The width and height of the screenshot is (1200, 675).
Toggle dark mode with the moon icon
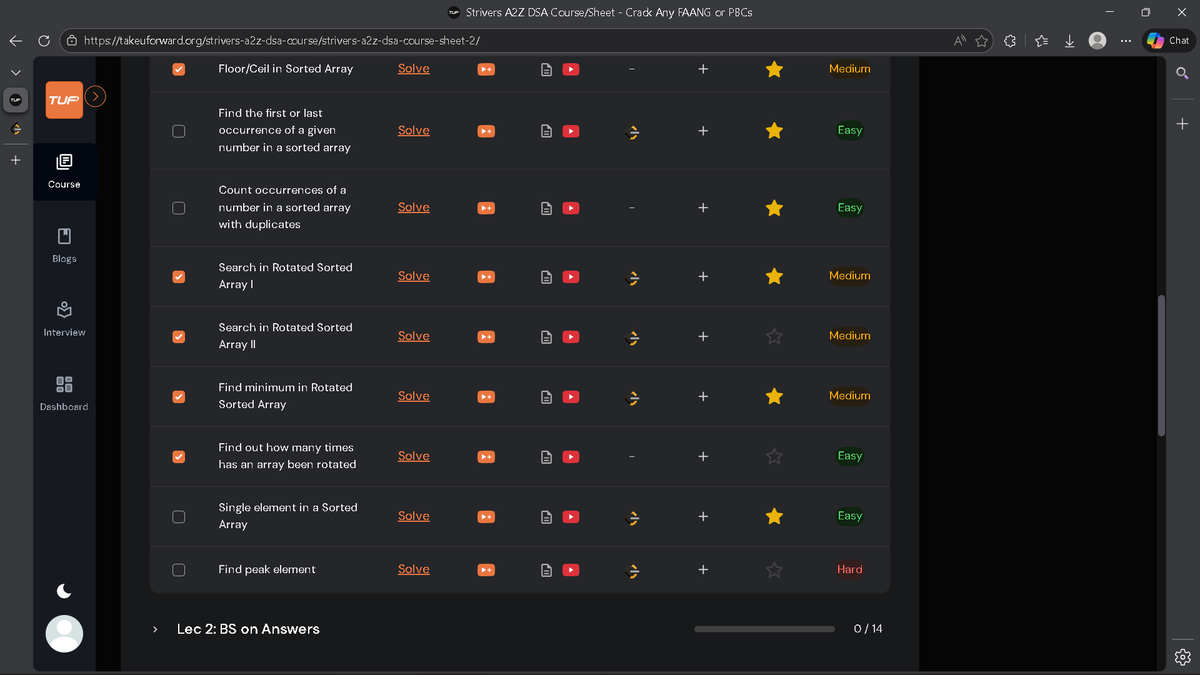tap(63, 591)
